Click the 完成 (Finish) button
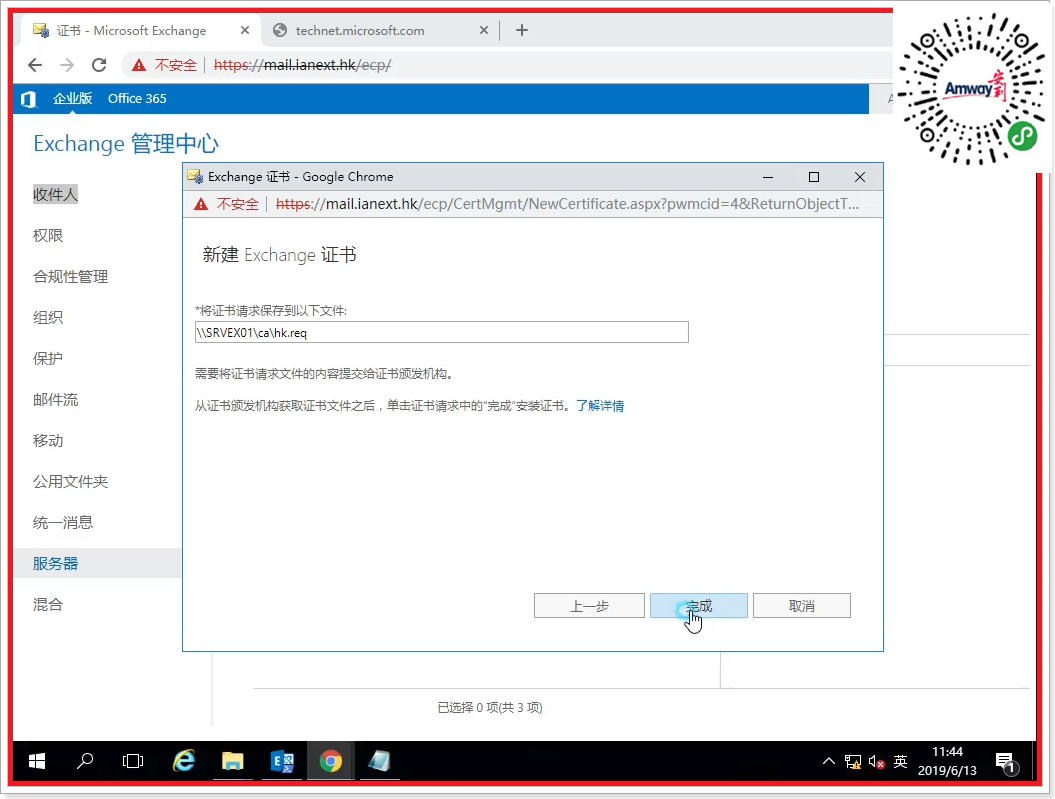Screen dimensions: 1055x799 tap(698, 605)
